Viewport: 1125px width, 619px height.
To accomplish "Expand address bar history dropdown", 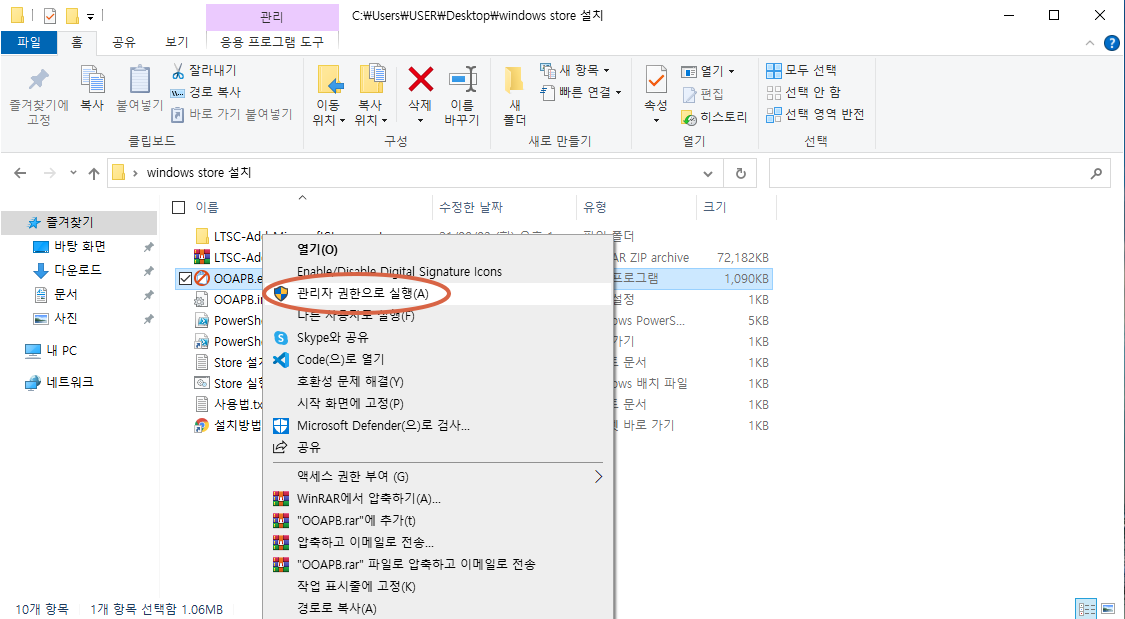I will 708,174.
